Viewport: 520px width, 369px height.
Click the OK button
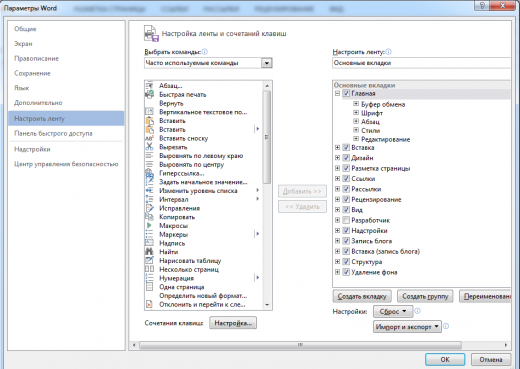coord(445,359)
